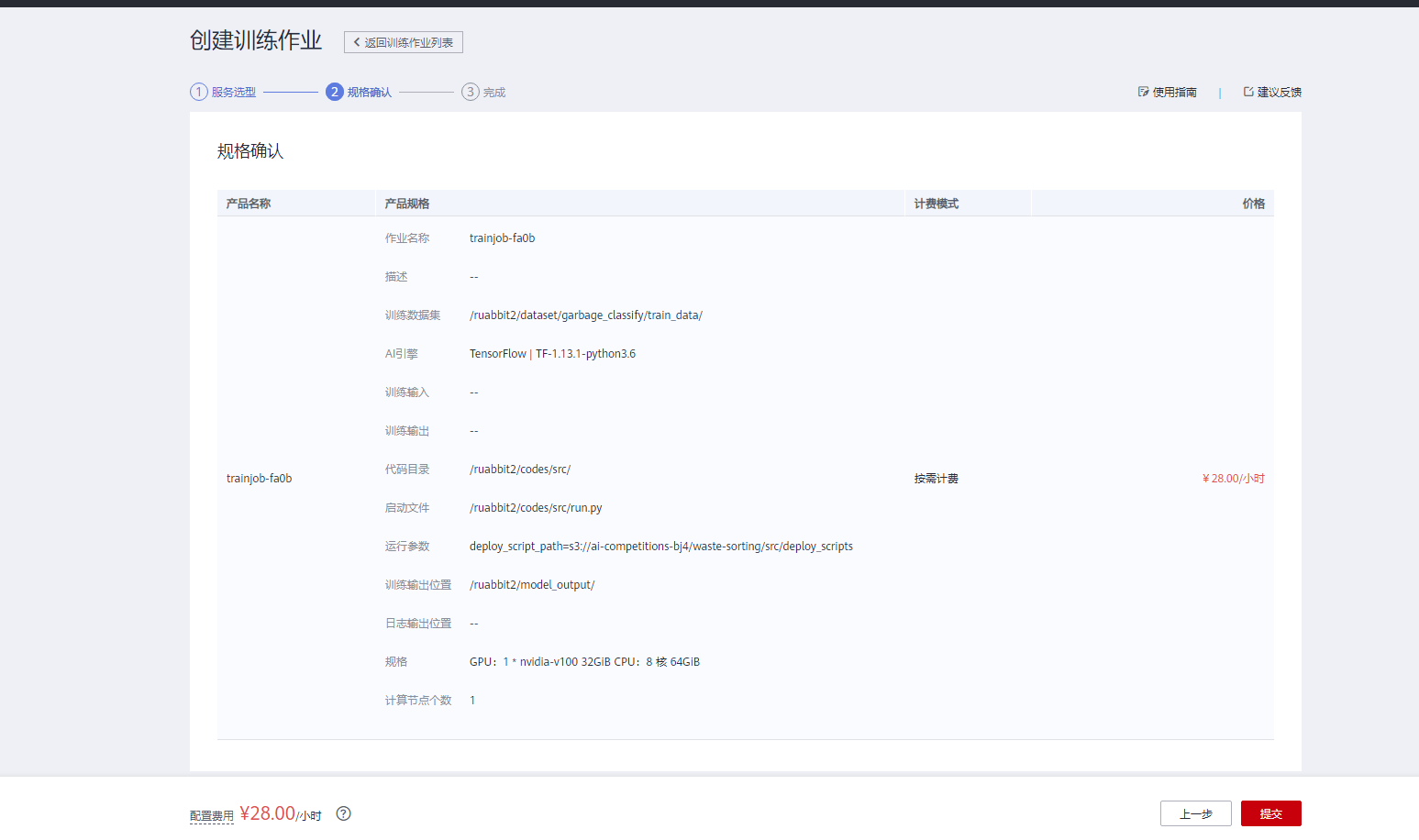Click TensorFlow | TF-1.13.1-python3.6 engine value

point(552,354)
